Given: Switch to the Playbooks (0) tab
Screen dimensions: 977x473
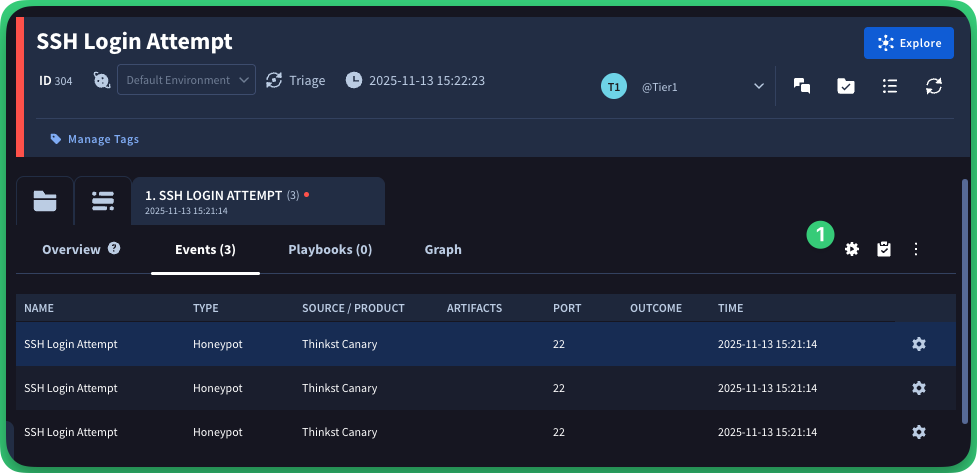Looking at the screenshot, I should coord(330,249).
